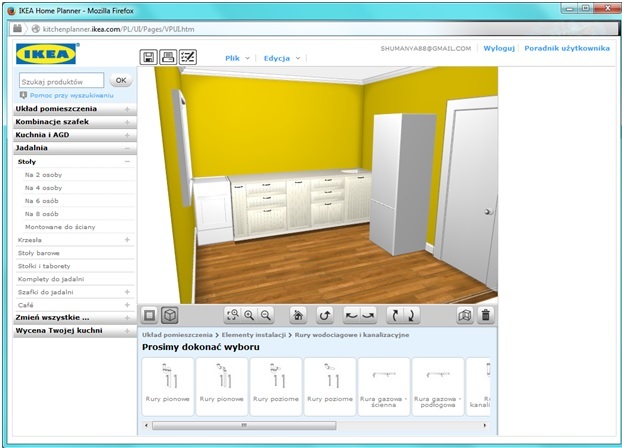The image size is (622, 448).
Task: Click the tilt view down icon
Action: tap(412, 315)
